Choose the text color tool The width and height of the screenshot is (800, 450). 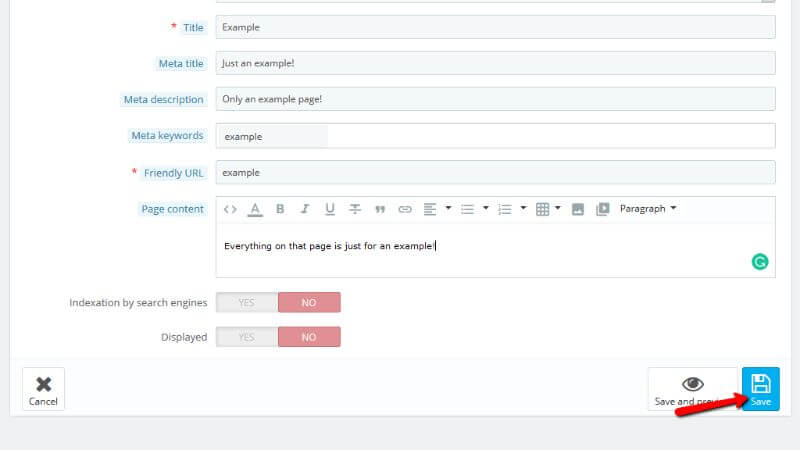click(255, 209)
